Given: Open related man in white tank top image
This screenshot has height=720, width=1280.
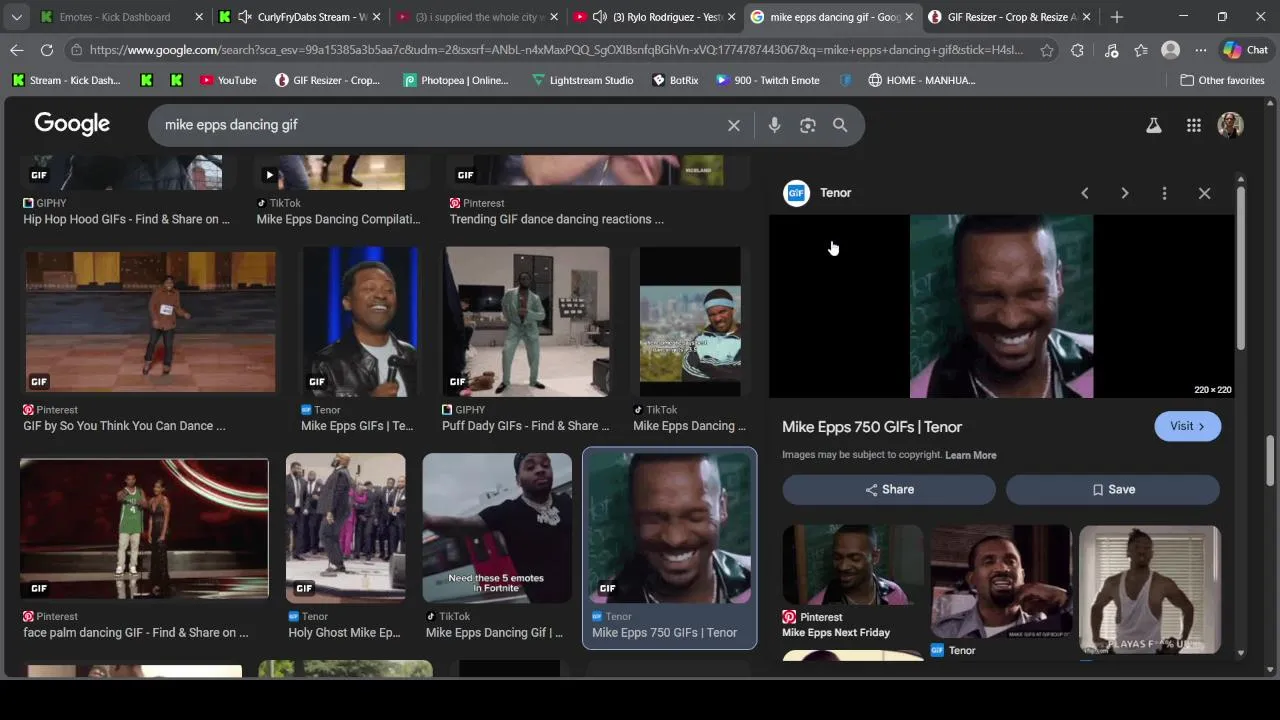Looking at the screenshot, I should (1150, 590).
